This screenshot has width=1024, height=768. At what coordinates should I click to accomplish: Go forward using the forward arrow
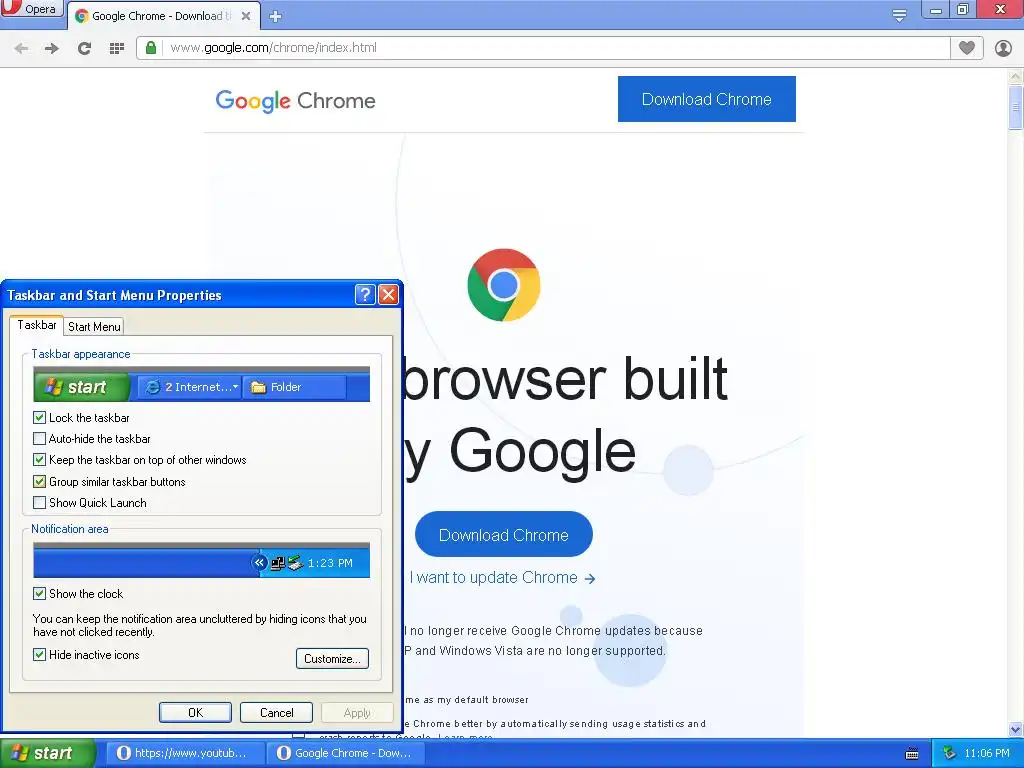(52, 48)
